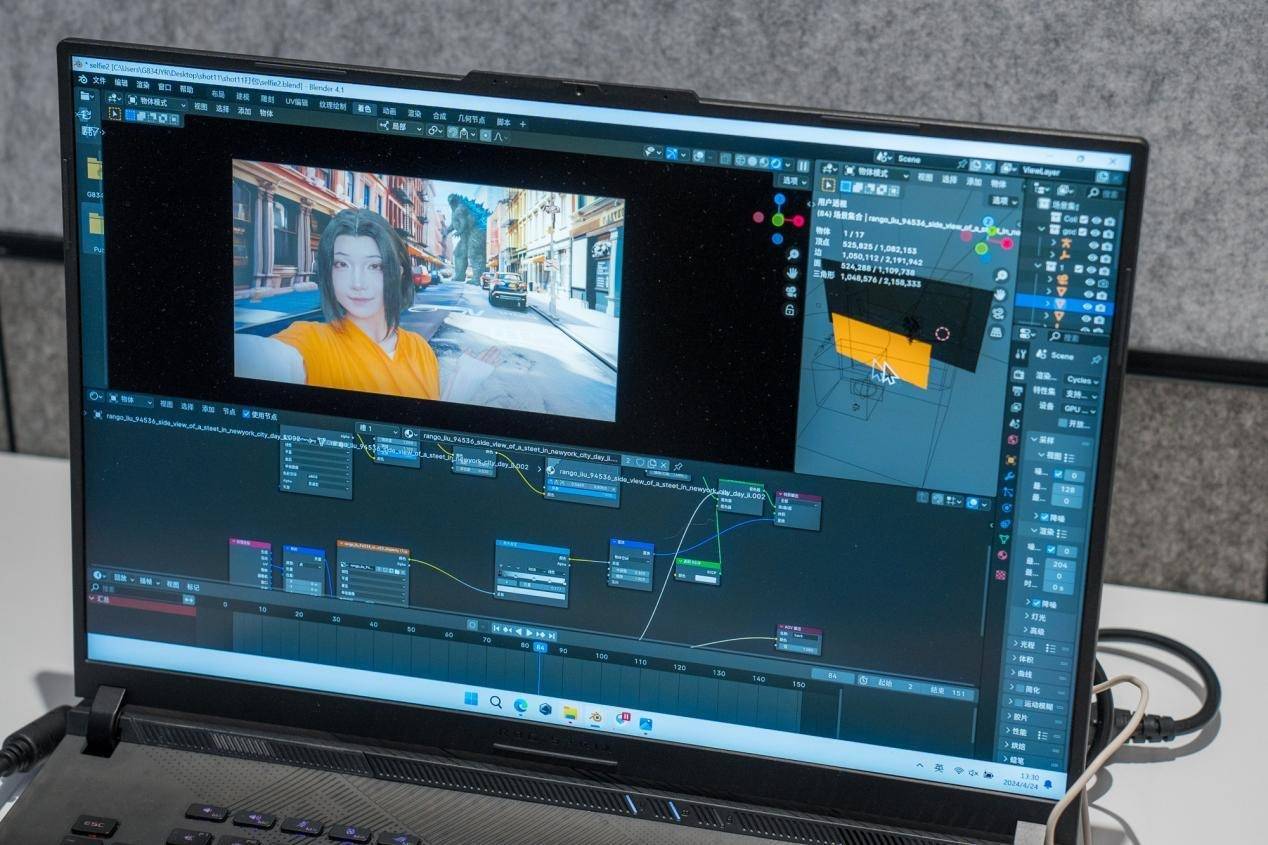1268x845 pixels.
Task: Open the 局部 transform orientation dropdown
Action: point(402,127)
